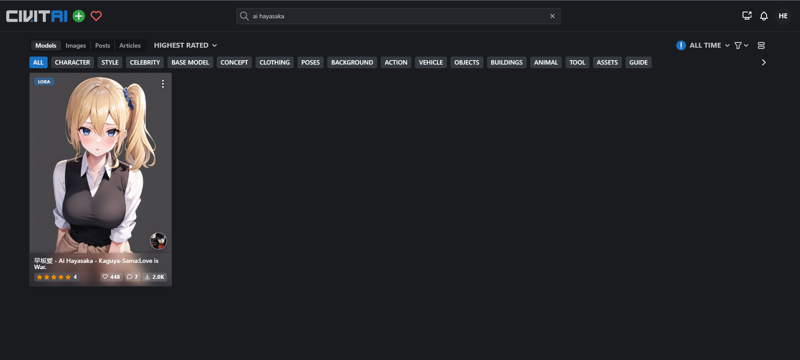Viewport: 800px width, 360px height.
Task: Click the red heart support icon
Action: (x=96, y=16)
